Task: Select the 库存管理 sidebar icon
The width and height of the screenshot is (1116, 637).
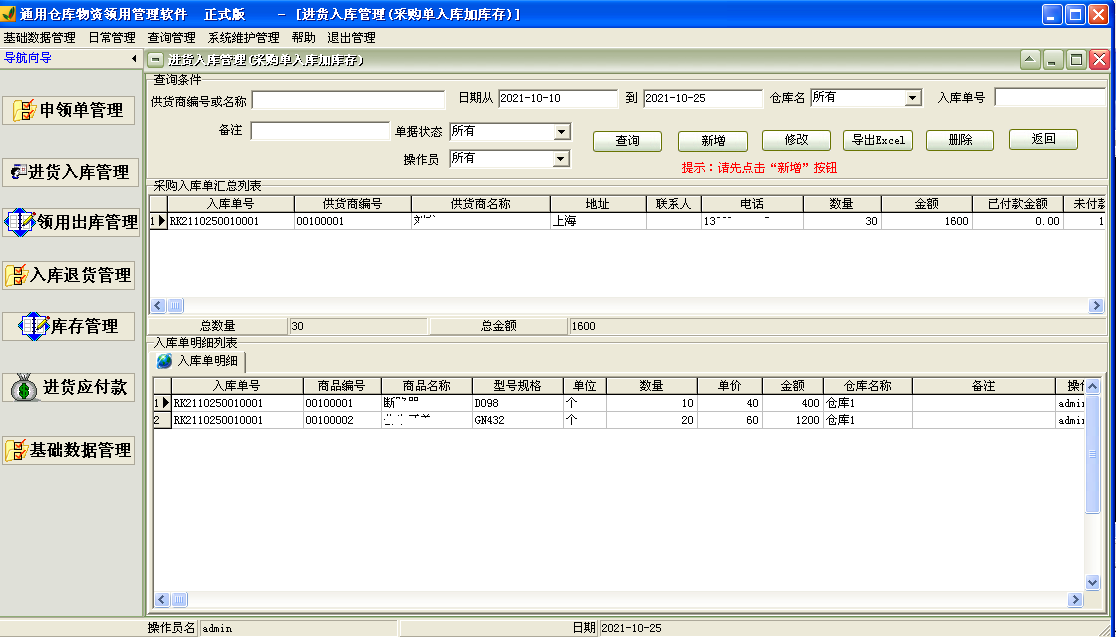Action: point(69,326)
